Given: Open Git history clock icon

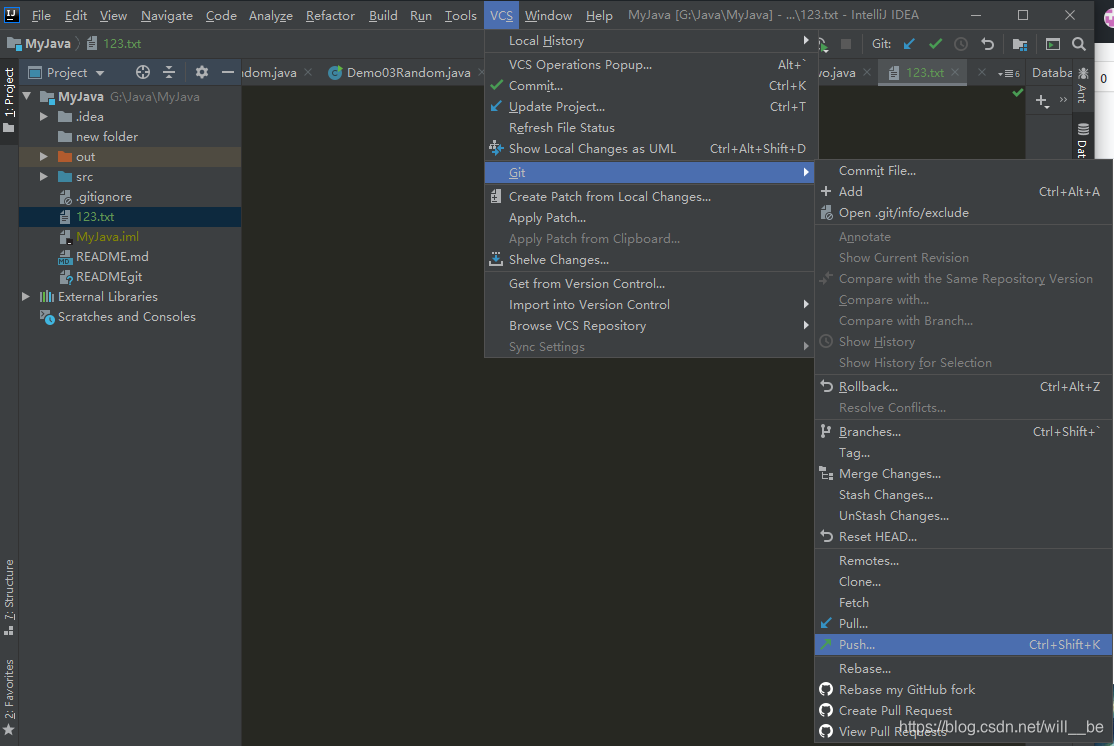Looking at the screenshot, I should click(961, 44).
